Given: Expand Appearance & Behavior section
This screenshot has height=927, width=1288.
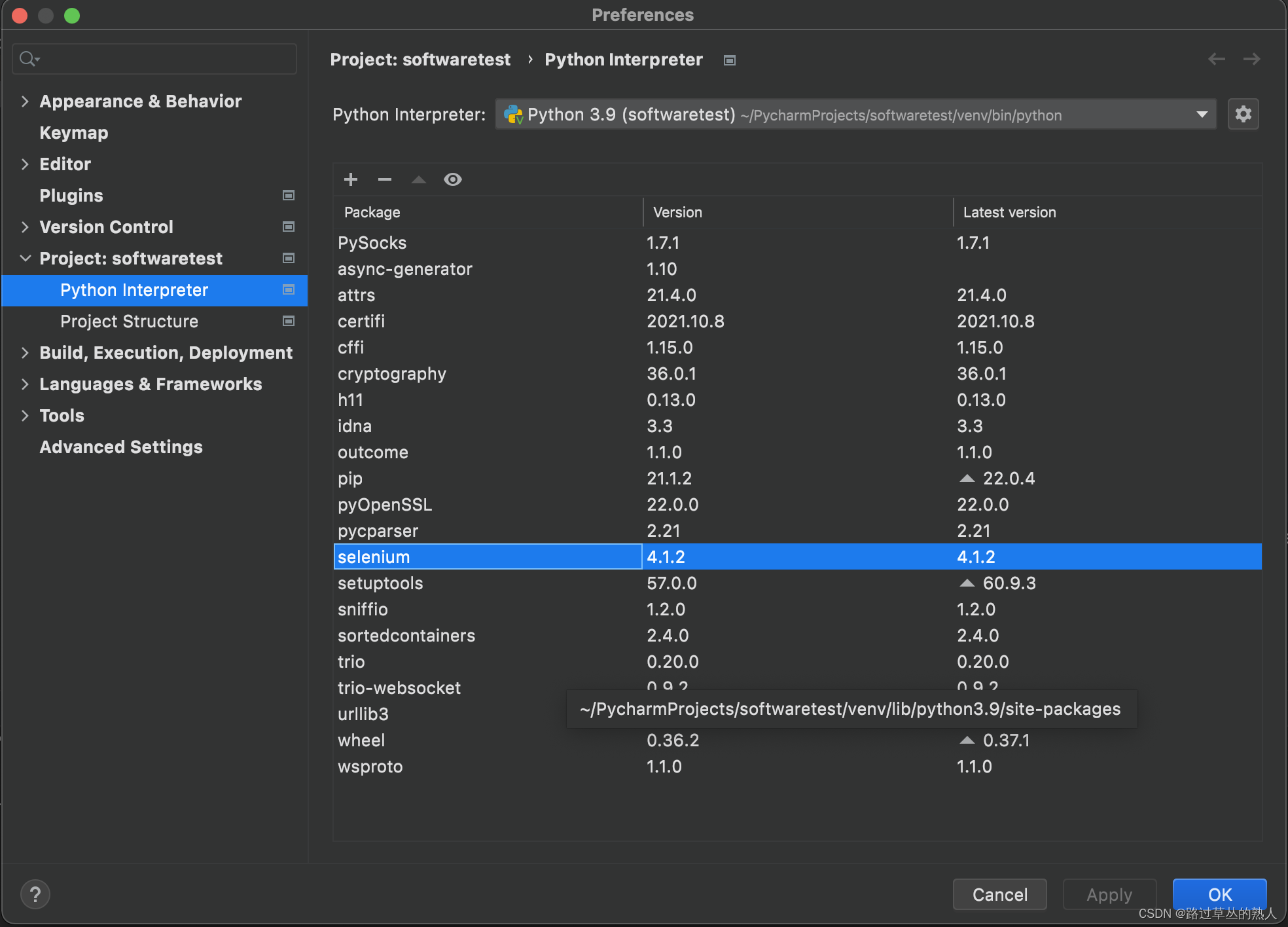Looking at the screenshot, I should click(25, 101).
